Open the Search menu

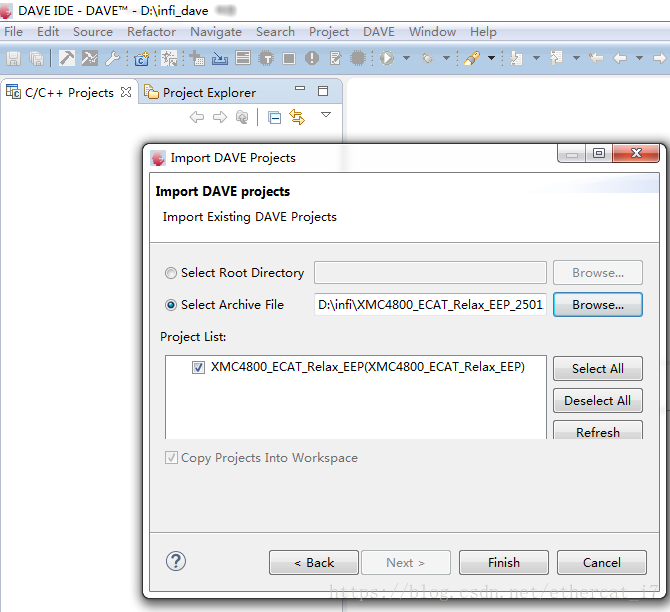pyautogui.click(x=275, y=32)
